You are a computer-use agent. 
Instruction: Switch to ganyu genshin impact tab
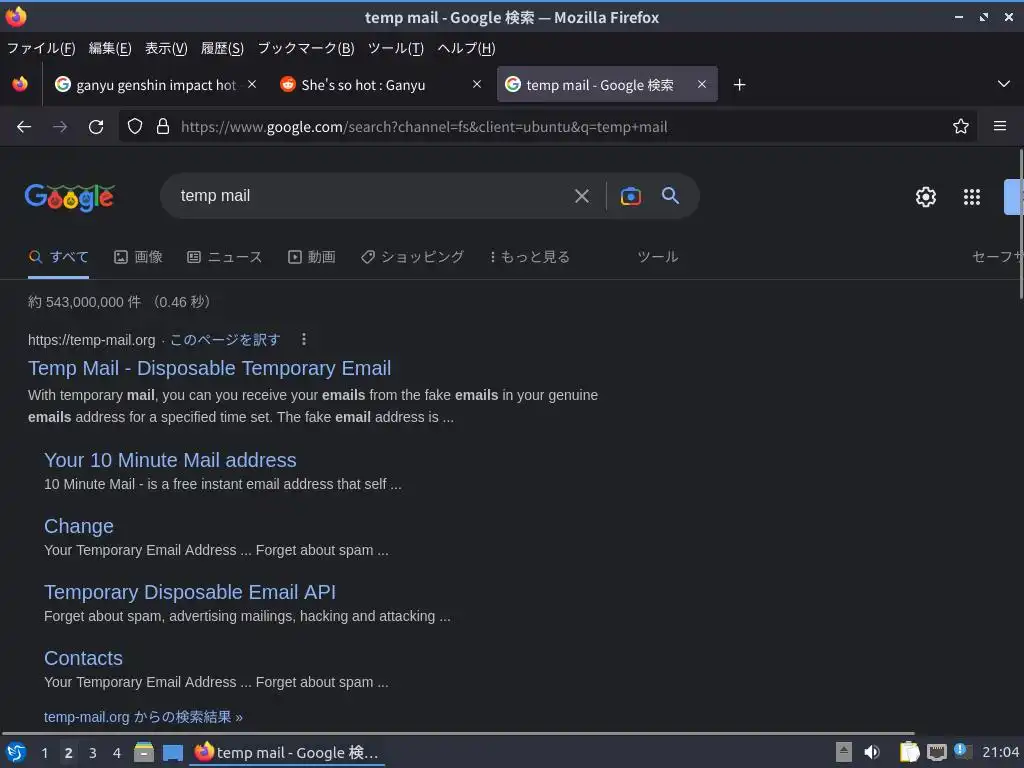tap(155, 85)
